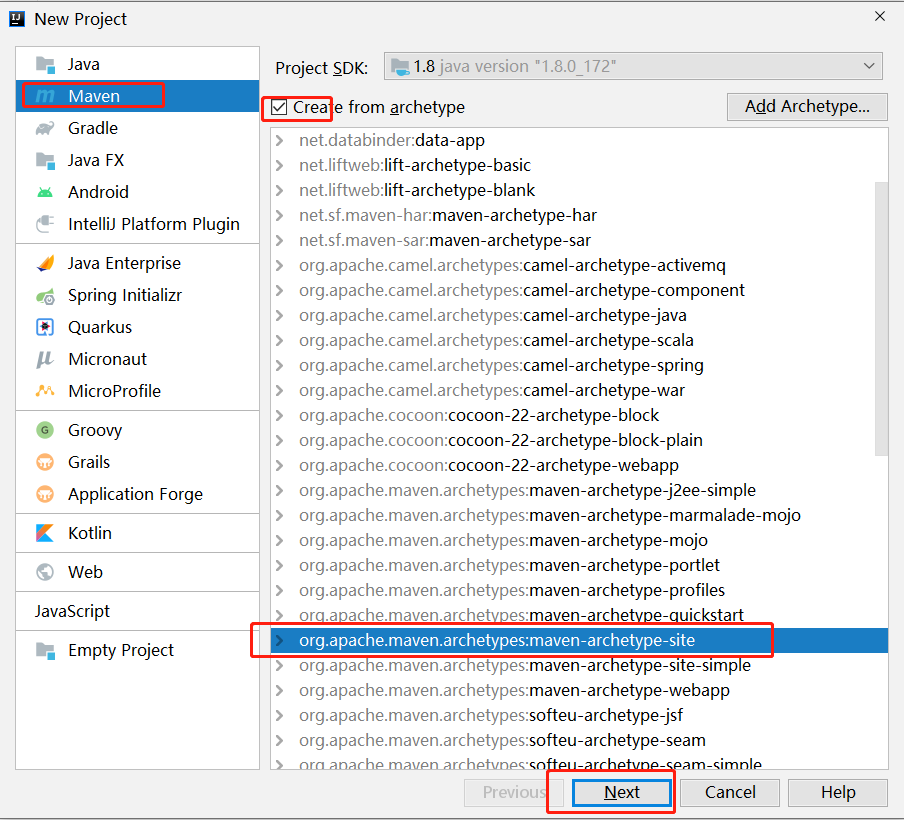The height and width of the screenshot is (820, 904).
Task: Select camel-archetype-java row
Action: pos(579,315)
